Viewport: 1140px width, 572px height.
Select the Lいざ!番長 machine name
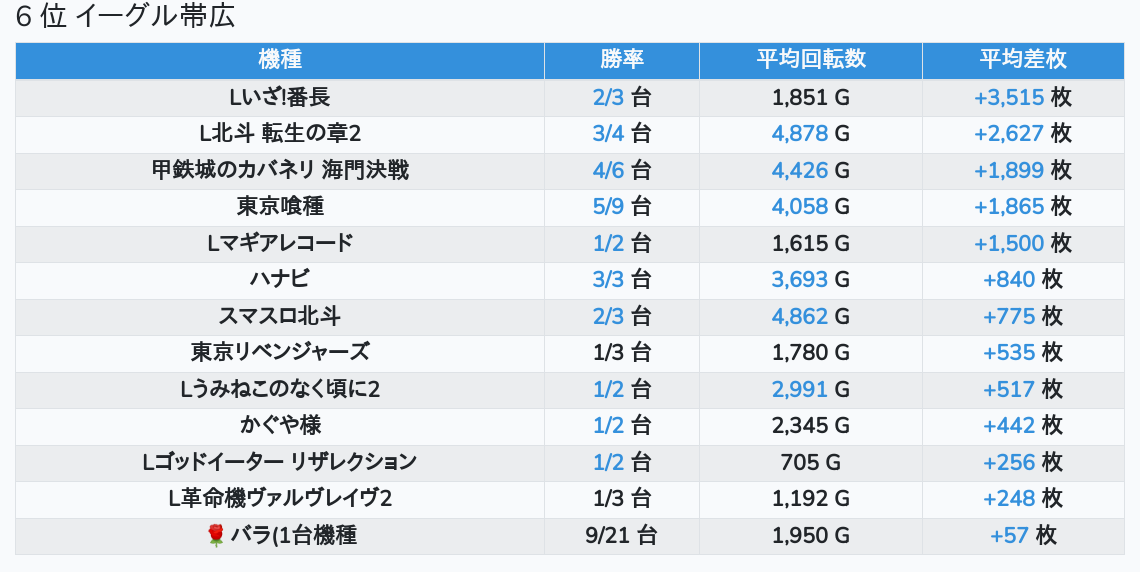(x=280, y=98)
